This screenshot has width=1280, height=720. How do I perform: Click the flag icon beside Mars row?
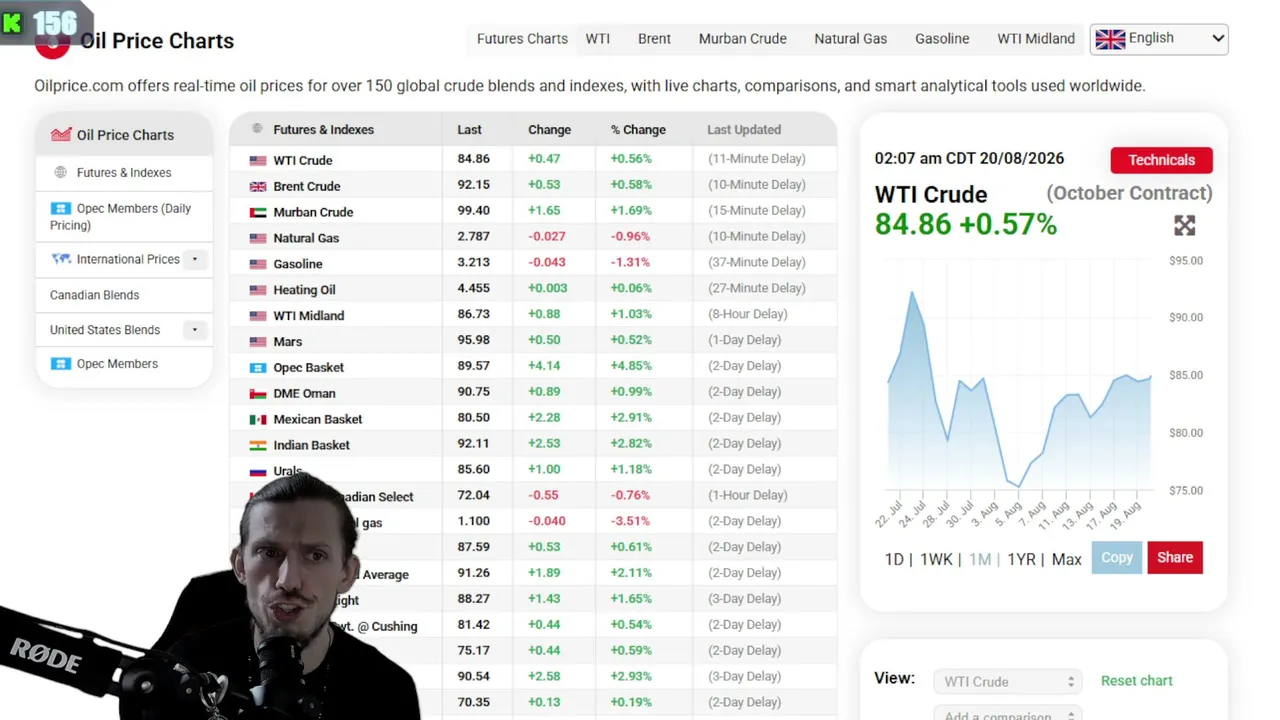pyautogui.click(x=258, y=342)
